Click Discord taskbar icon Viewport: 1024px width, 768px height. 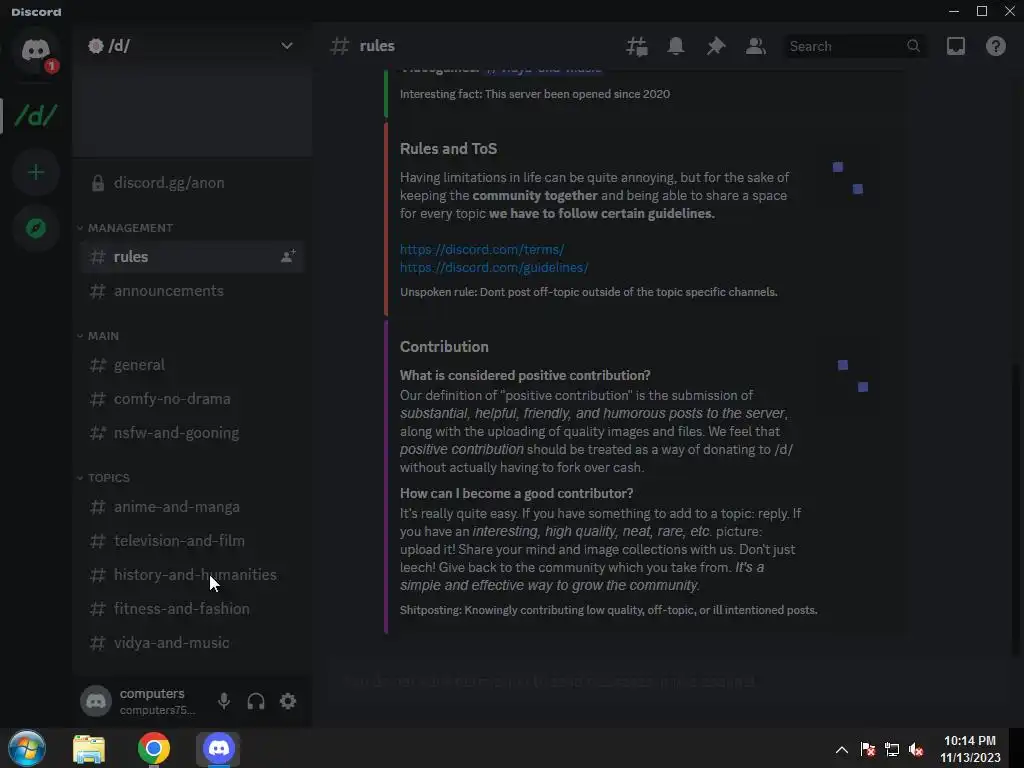click(218, 748)
